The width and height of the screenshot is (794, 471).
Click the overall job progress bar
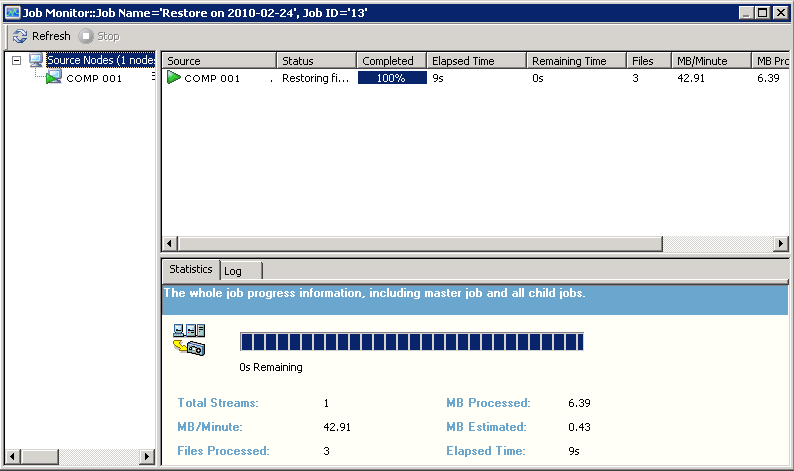(411, 343)
